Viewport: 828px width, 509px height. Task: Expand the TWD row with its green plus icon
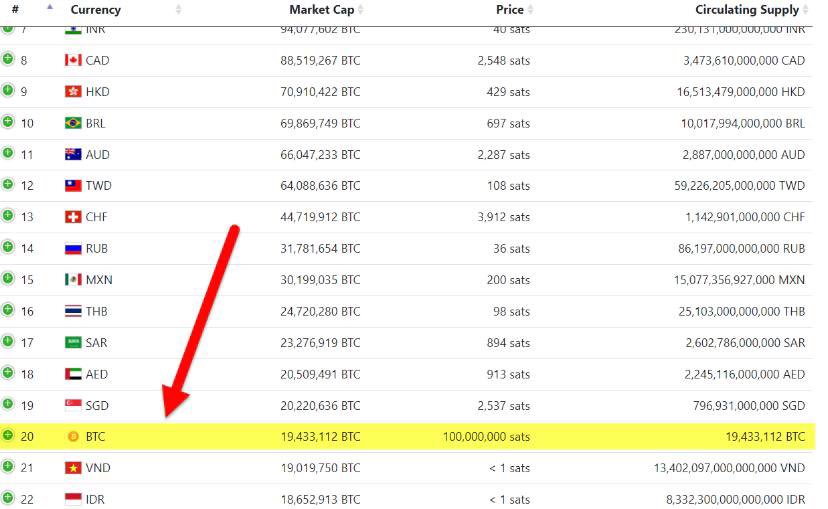point(7,184)
